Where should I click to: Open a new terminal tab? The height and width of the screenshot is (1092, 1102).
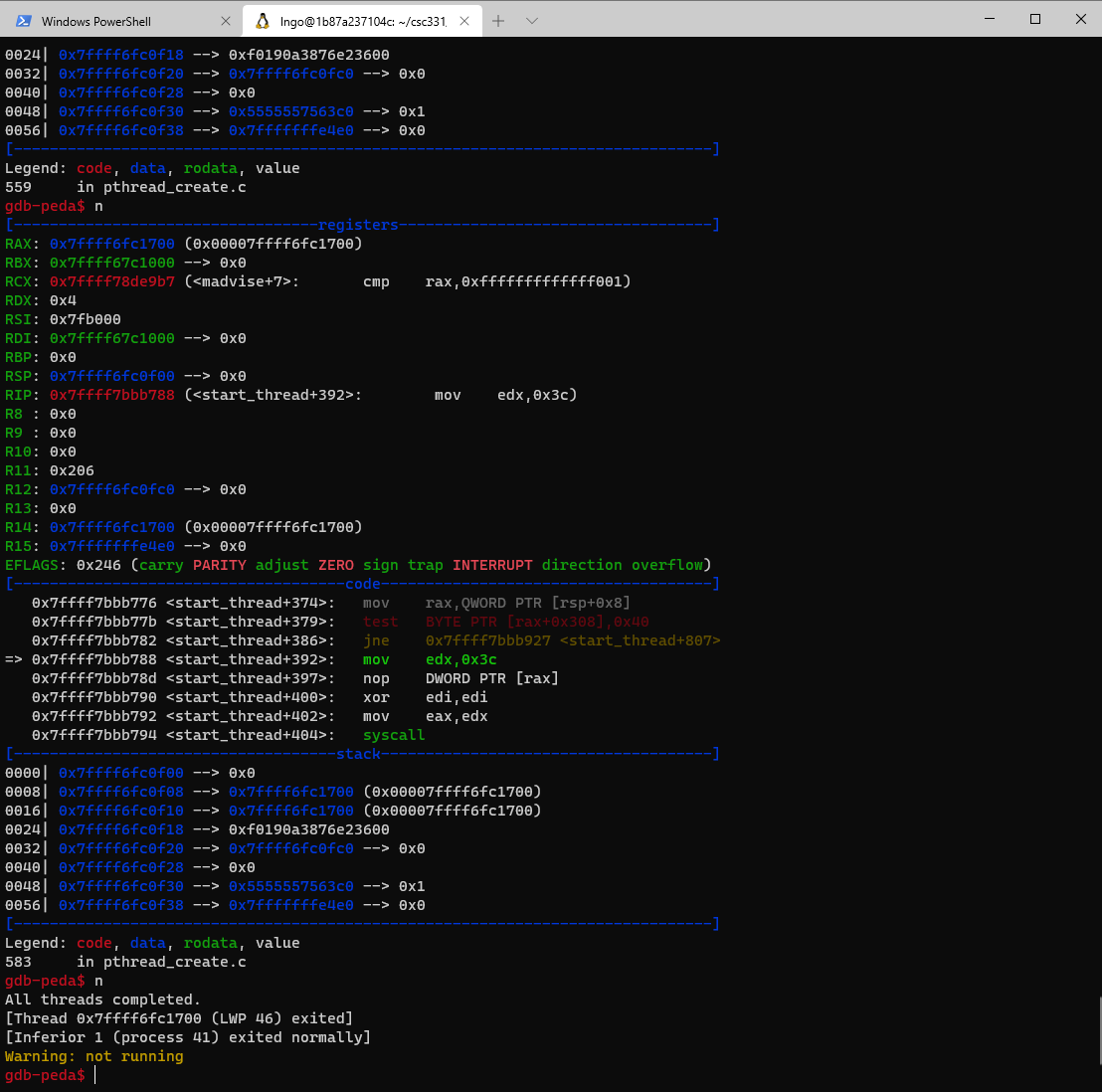point(498,21)
